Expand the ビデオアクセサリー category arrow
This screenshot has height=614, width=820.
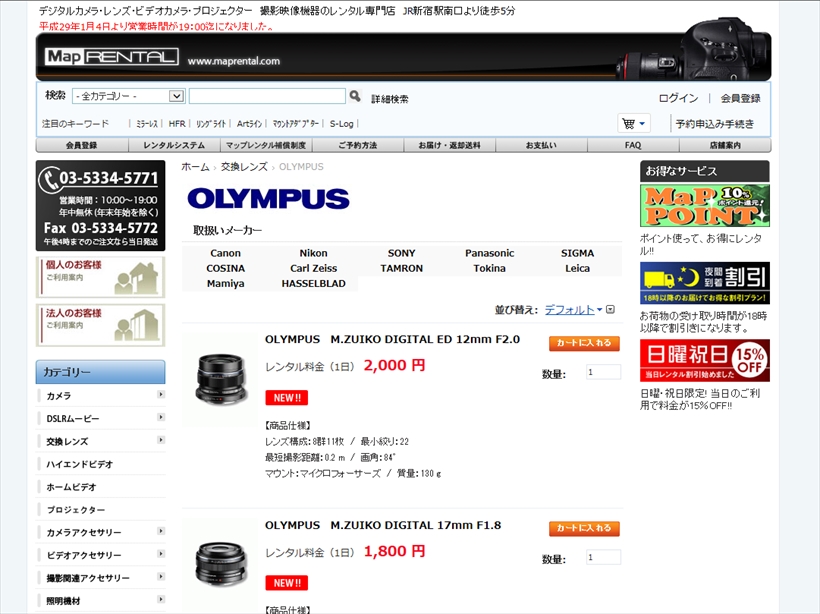161,553
